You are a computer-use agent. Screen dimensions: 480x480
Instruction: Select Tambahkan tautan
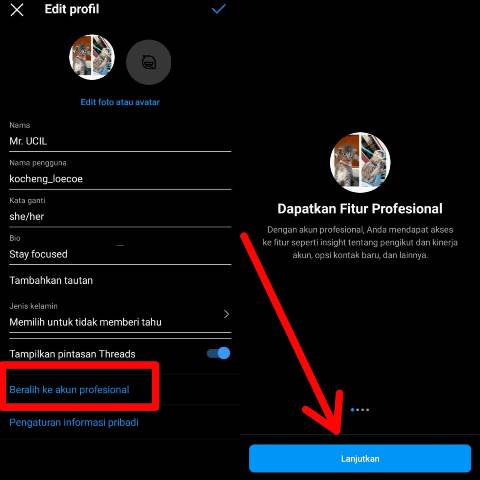pyautogui.click(x=51, y=280)
